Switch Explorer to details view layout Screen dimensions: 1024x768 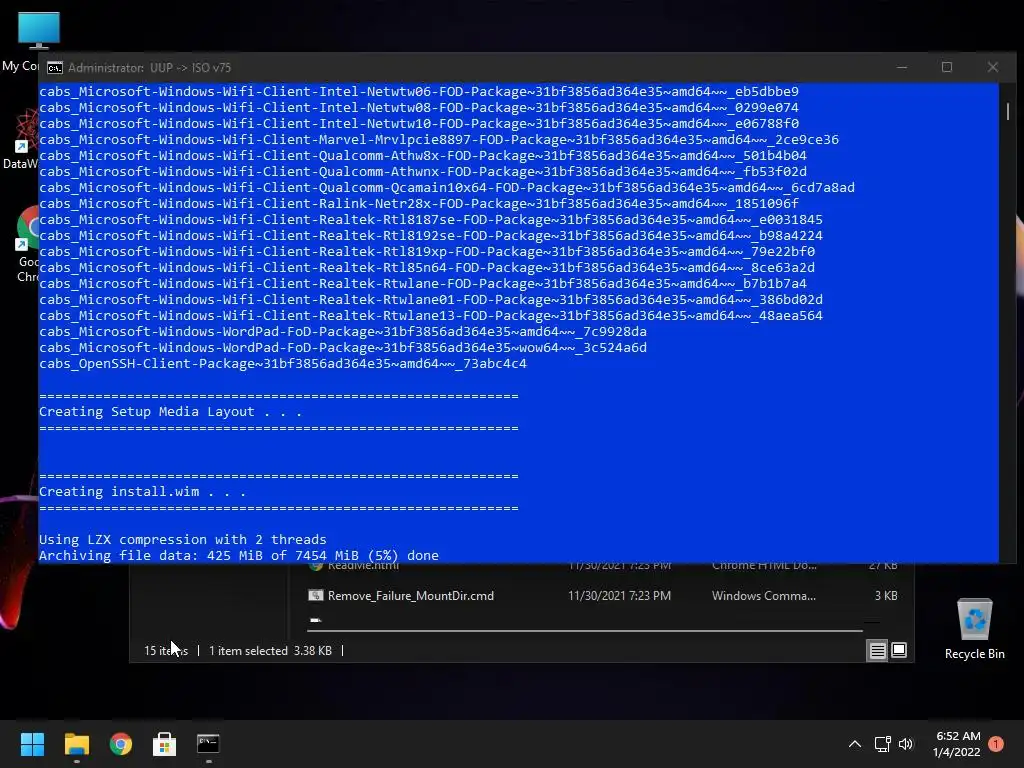point(877,650)
